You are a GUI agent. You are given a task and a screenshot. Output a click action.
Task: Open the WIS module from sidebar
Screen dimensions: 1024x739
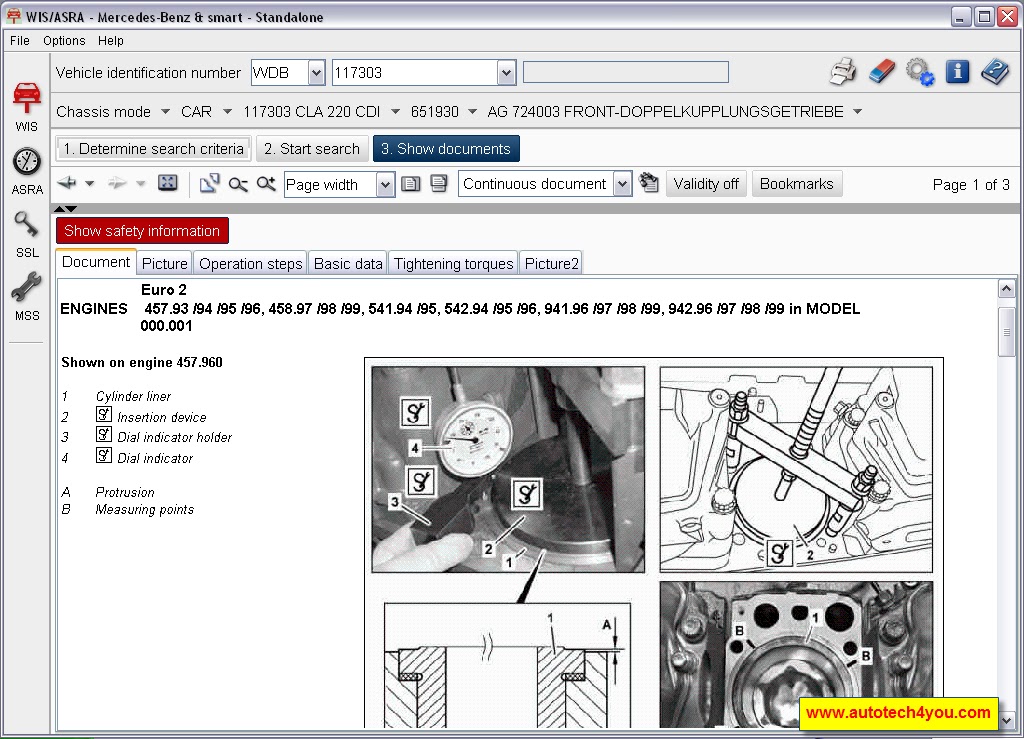pyautogui.click(x=27, y=107)
